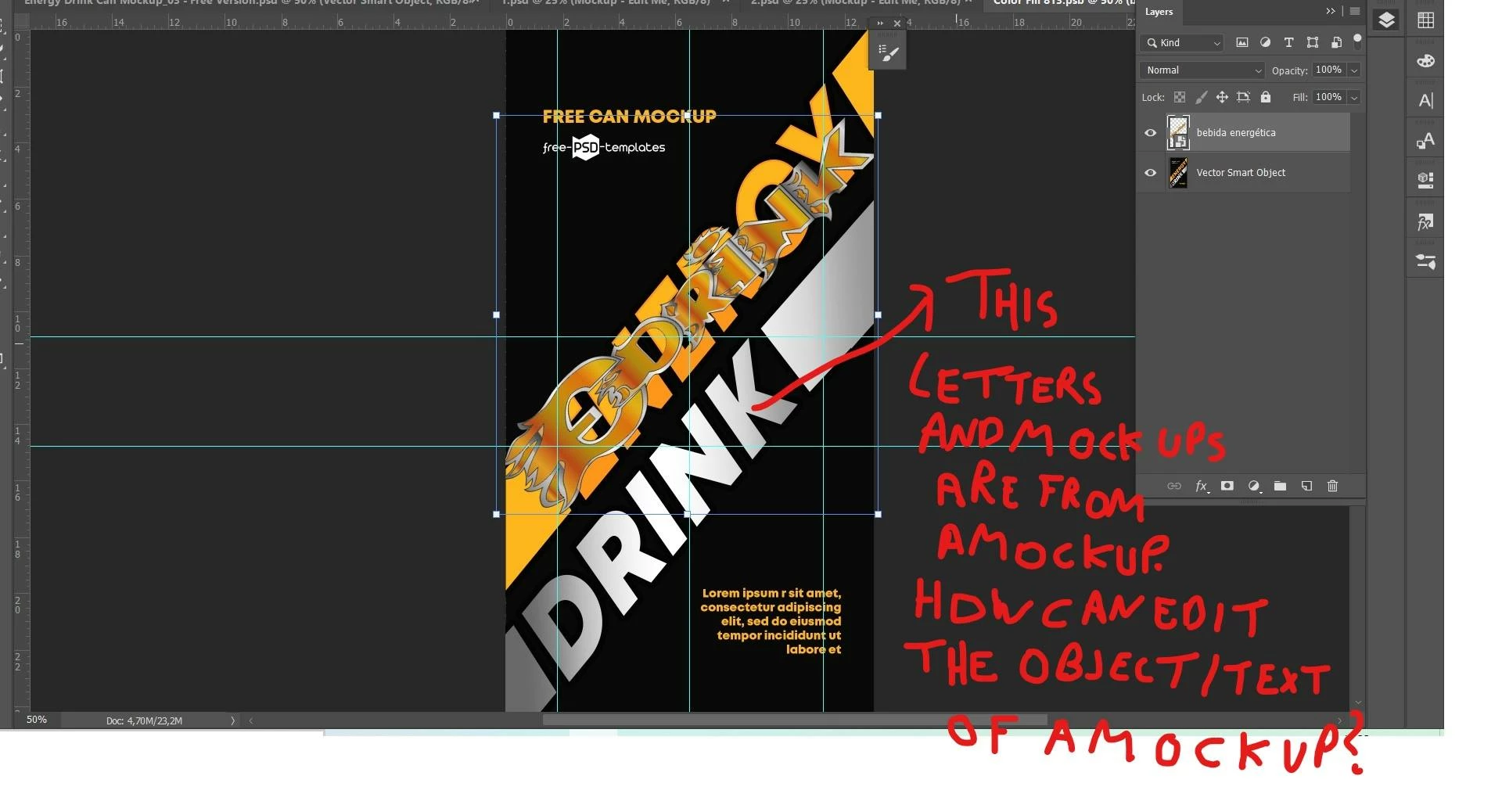Filter for type layers icon
This screenshot has height=812, width=1502.
pyautogui.click(x=1288, y=43)
